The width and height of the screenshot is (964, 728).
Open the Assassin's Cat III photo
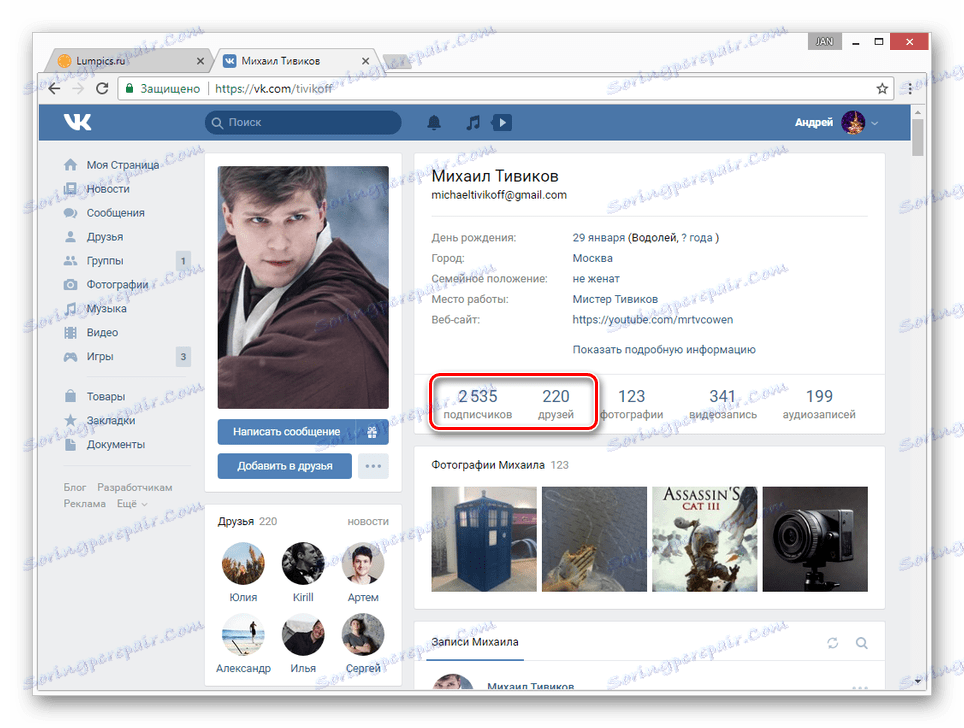point(705,539)
